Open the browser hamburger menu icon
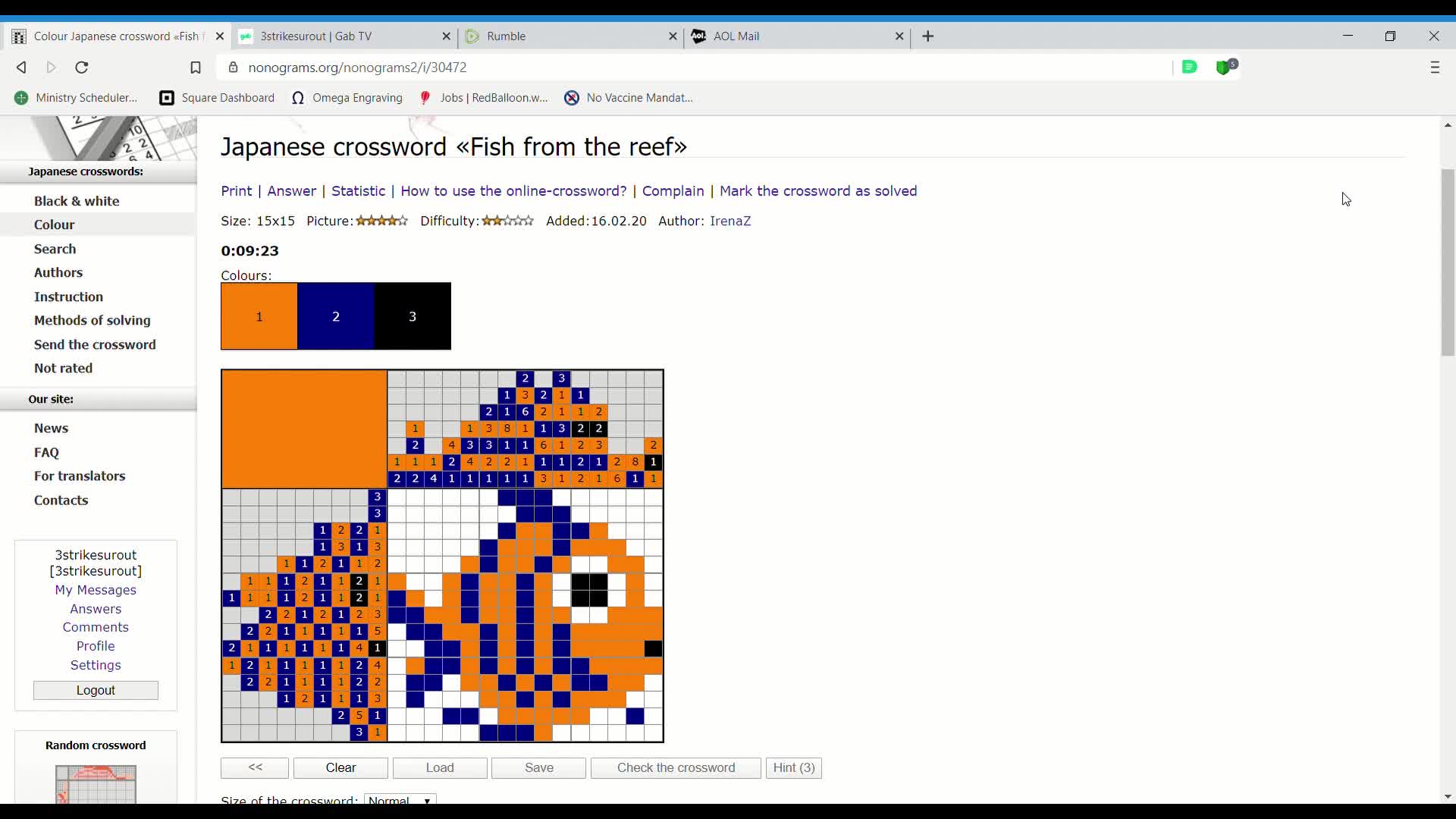This screenshot has height=819, width=1456. (x=1435, y=67)
